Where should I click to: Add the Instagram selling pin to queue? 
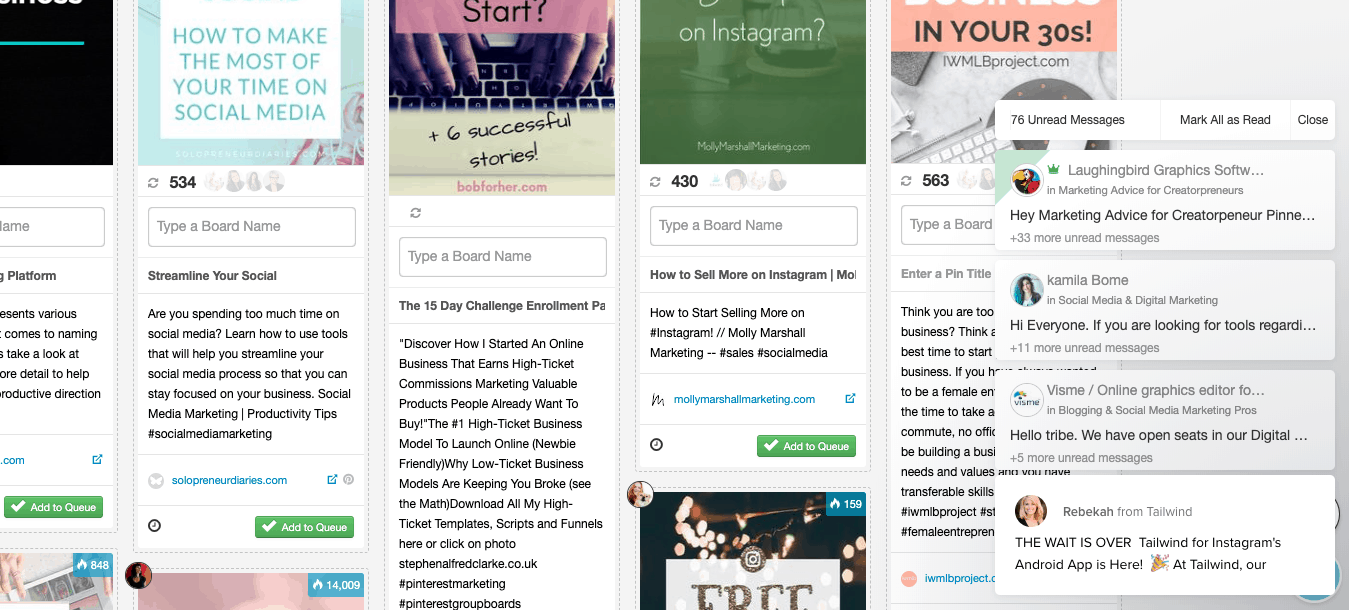(x=807, y=446)
